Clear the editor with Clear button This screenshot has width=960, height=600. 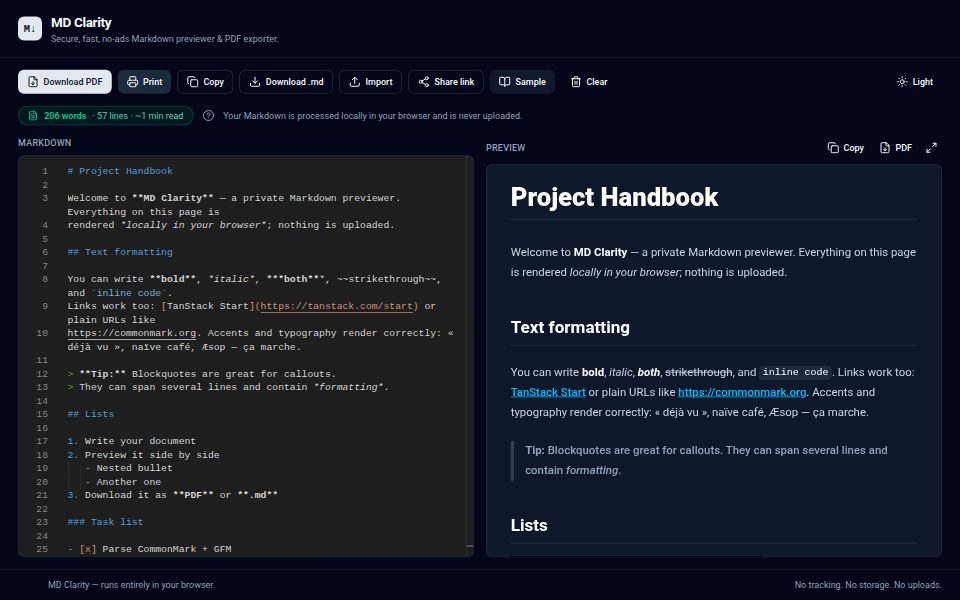tap(589, 81)
